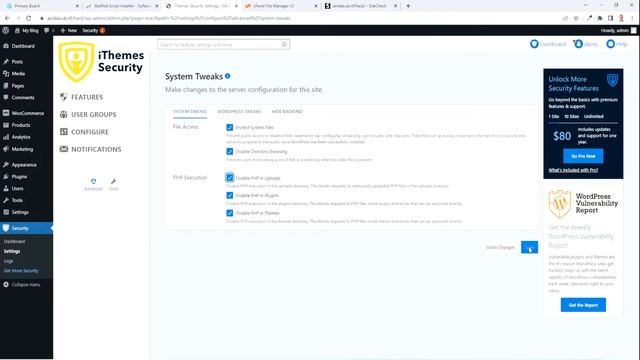Switch to the Primary Board browser tab

(41, 6)
